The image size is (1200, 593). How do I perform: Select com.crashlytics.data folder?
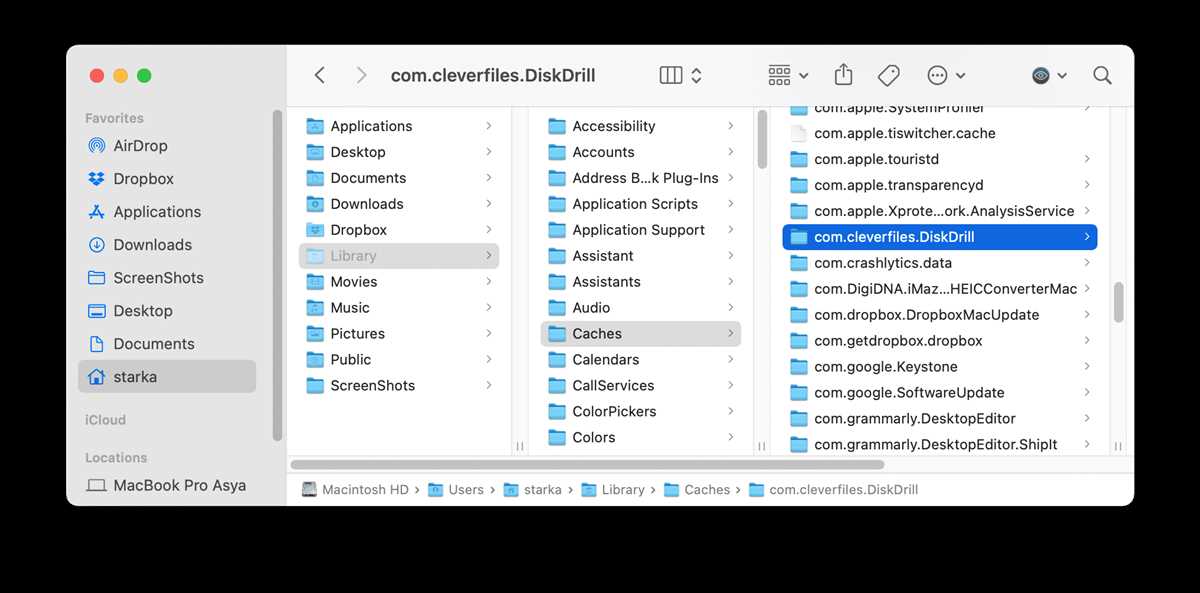coord(882,263)
